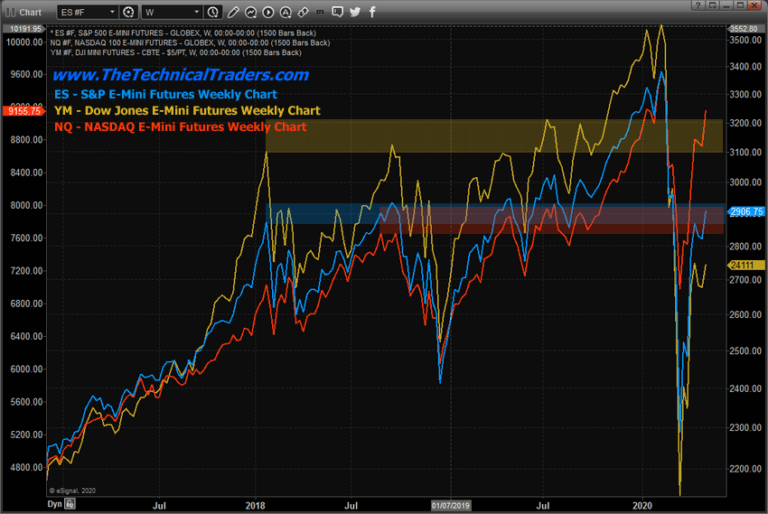Expand the ES #F symbol dropdown
The width and height of the screenshot is (768, 514).
[112, 12]
